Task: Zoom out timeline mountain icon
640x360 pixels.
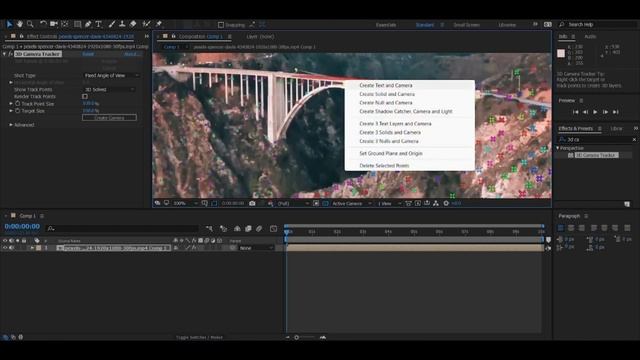Action: 288,338
